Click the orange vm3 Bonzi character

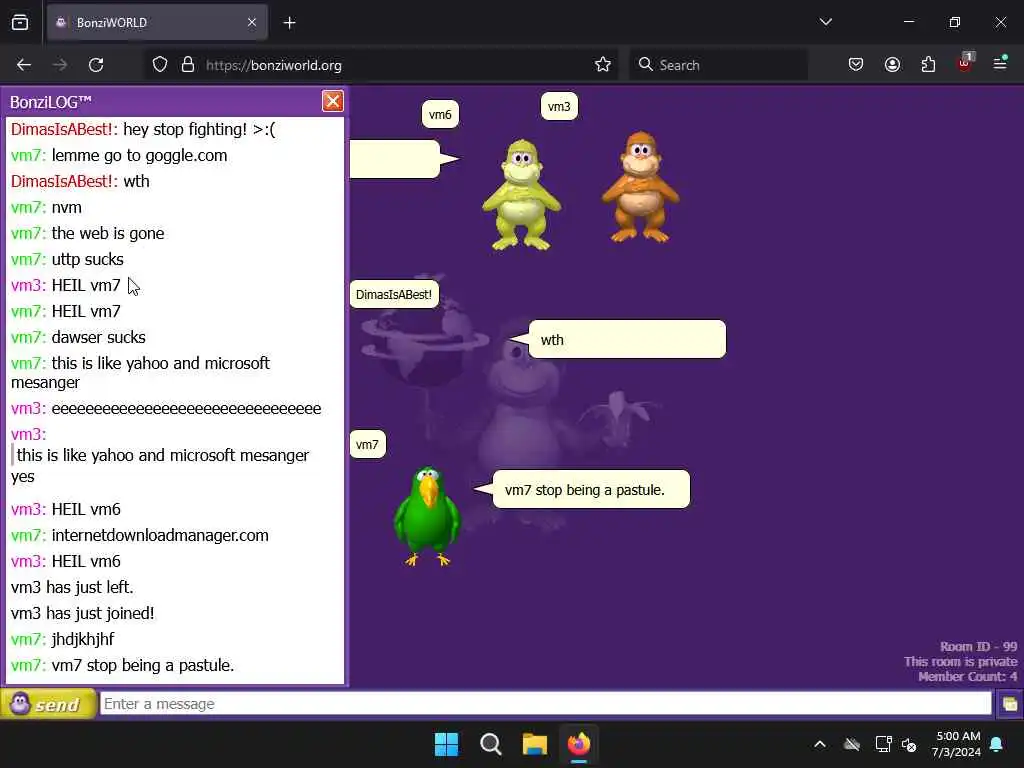tap(641, 187)
